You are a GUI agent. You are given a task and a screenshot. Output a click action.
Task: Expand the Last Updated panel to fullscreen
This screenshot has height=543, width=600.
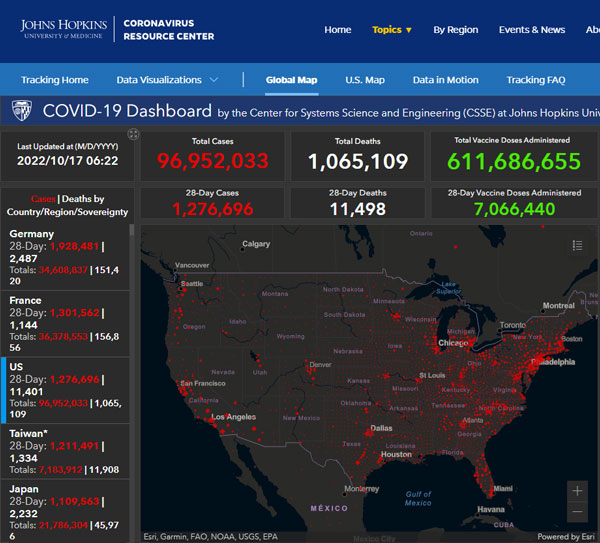pyautogui.click(x=133, y=134)
